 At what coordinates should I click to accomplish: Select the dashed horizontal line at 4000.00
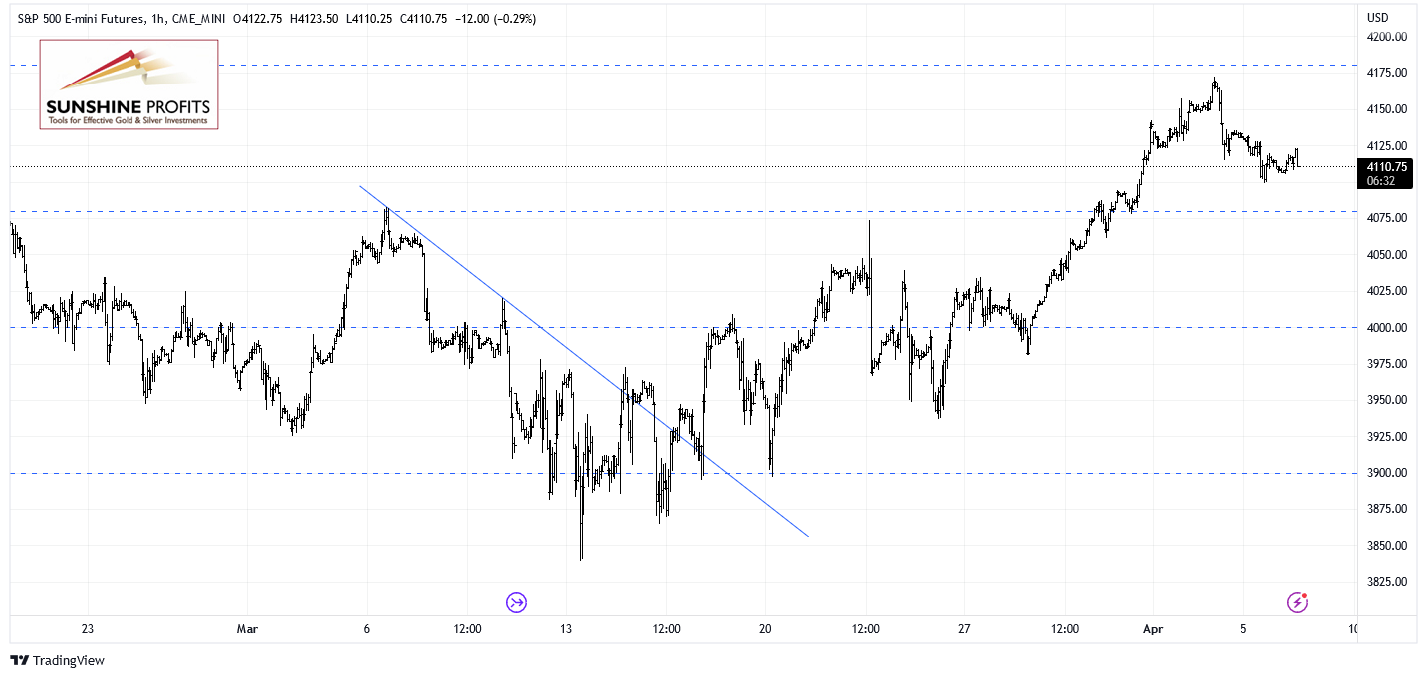[680, 327]
